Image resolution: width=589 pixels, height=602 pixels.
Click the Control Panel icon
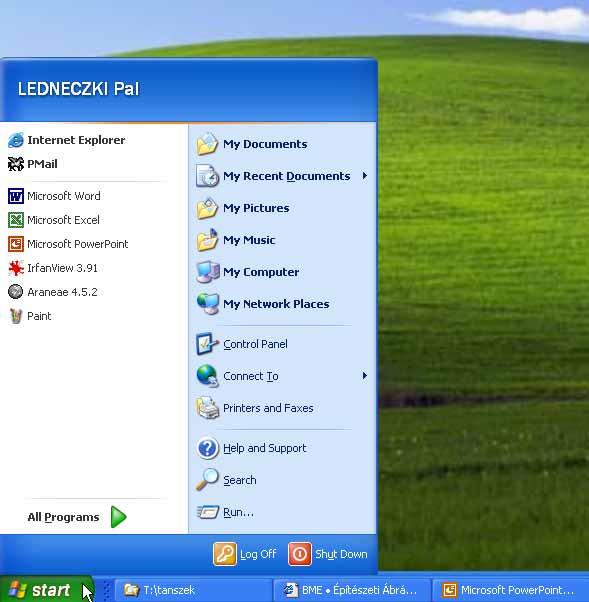pyautogui.click(x=207, y=344)
